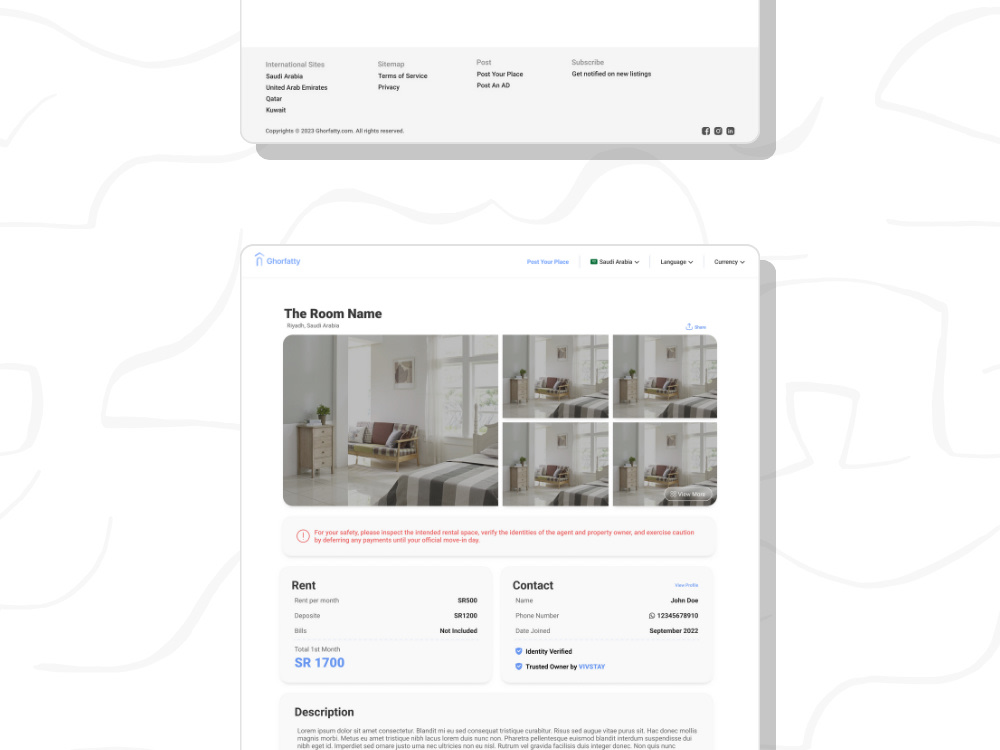Open footer link Qatar
1000x750 pixels.
tap(274, 99)
